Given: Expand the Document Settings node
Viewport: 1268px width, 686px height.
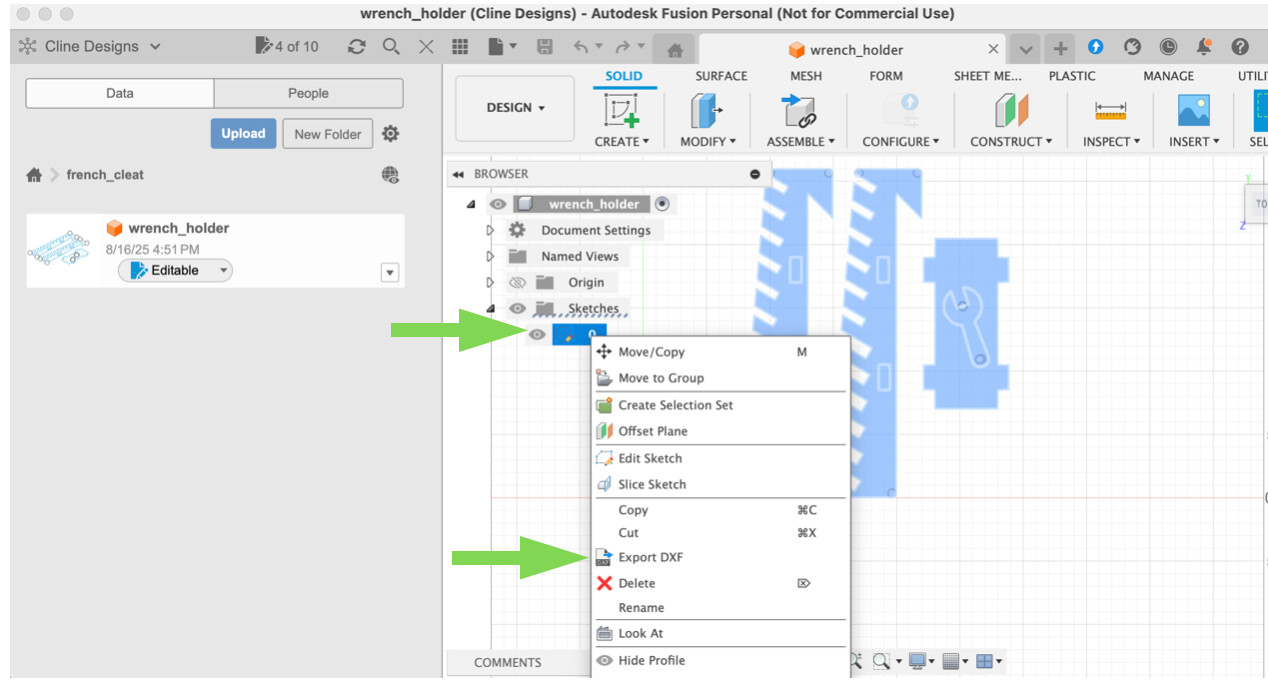Looking at the screenshot, I should click(490, 230).
